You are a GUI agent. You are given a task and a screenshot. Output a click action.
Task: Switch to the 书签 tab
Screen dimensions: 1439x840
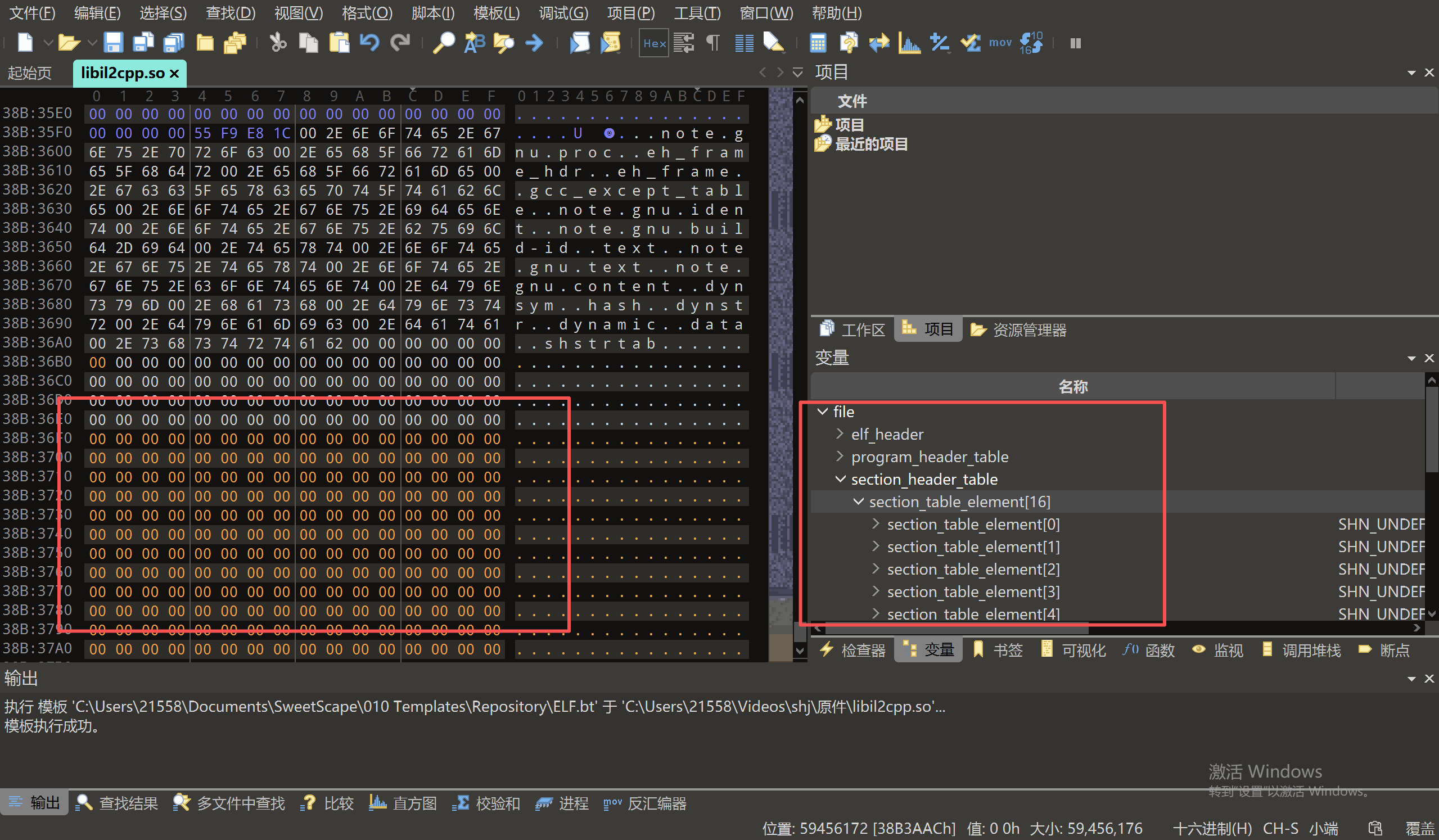[x=998, y=650]
